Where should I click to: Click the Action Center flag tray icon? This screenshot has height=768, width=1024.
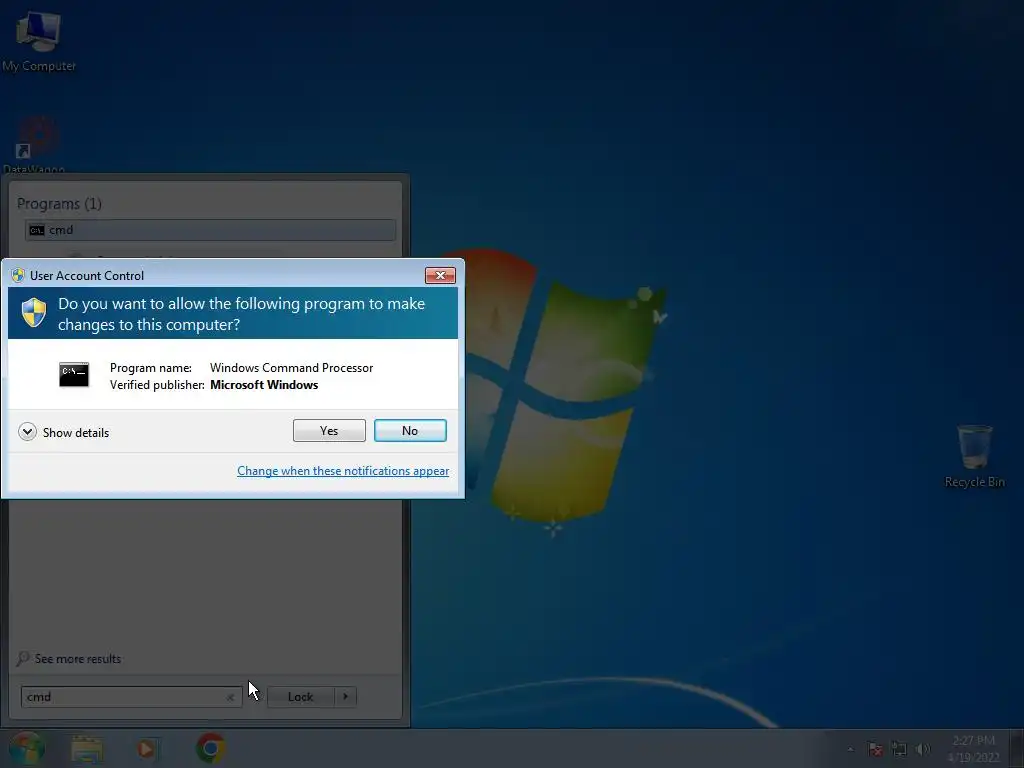[x=875, y=749]
